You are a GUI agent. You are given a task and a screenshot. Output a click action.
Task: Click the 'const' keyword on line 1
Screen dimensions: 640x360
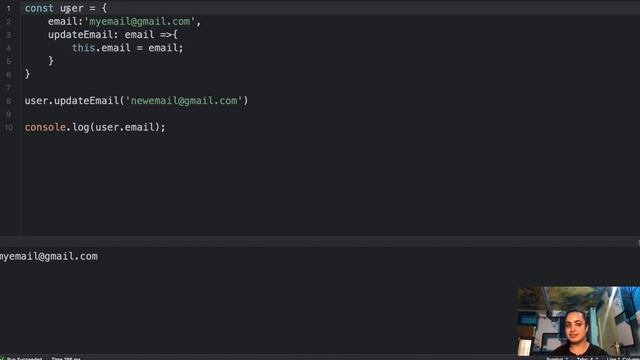click(39, 8)
